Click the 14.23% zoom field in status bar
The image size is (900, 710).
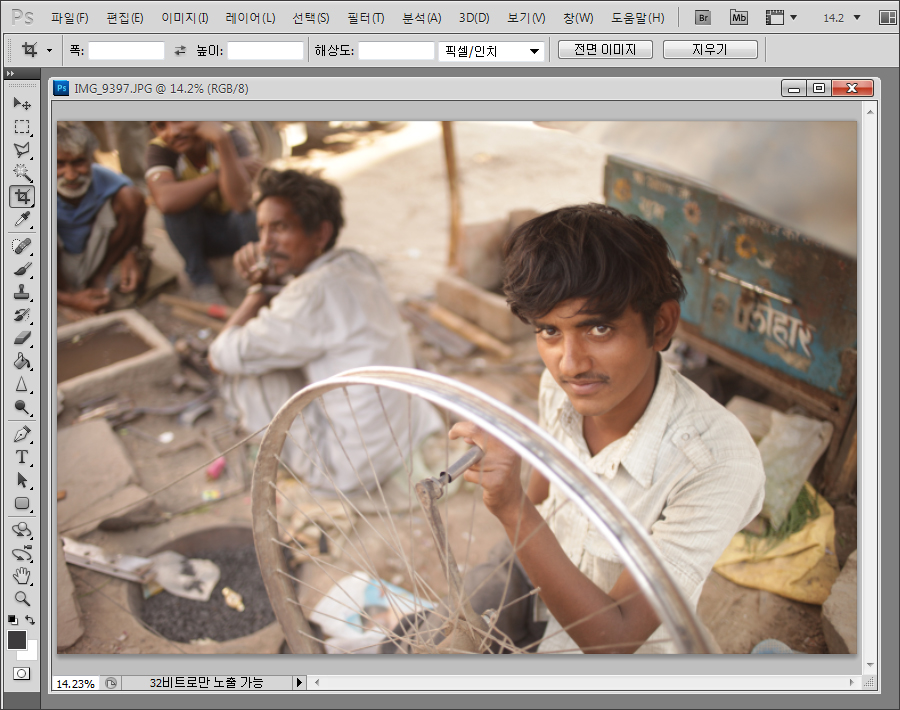click(75, 684)
